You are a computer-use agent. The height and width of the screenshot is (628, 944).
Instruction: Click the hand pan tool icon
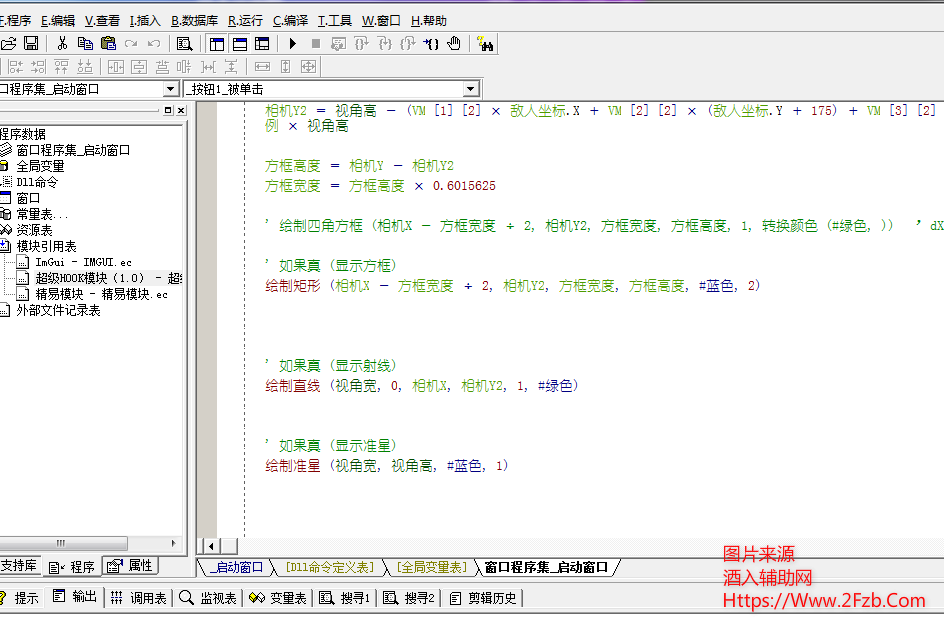coord(454,43)
